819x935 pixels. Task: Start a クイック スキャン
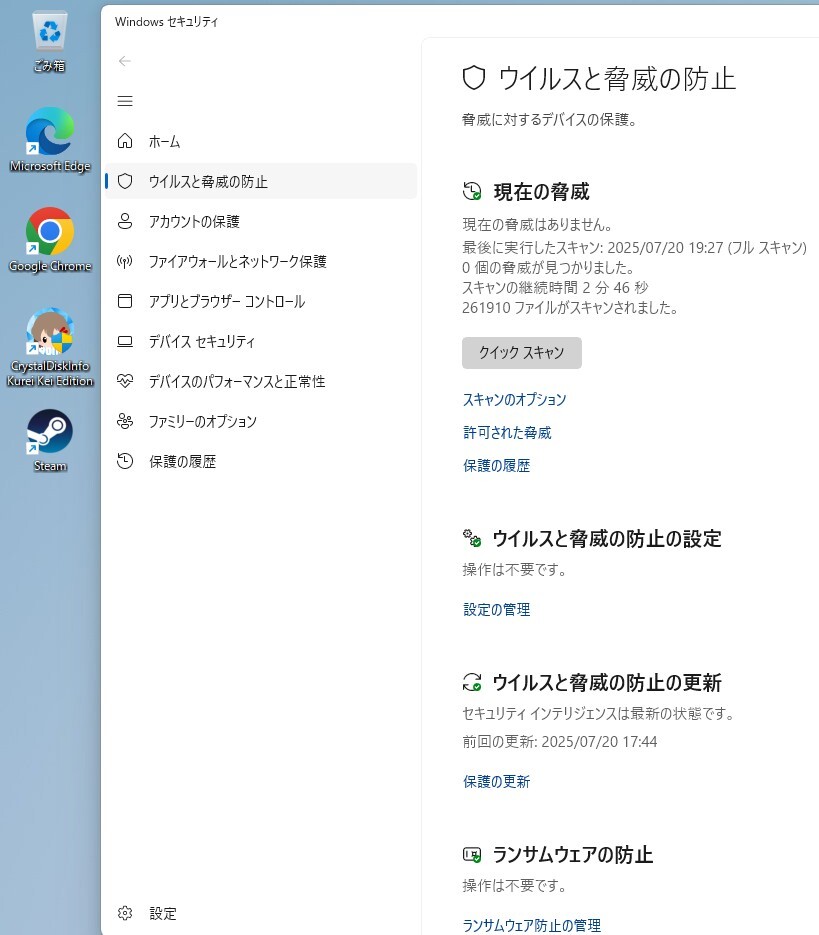pos(521,353)
